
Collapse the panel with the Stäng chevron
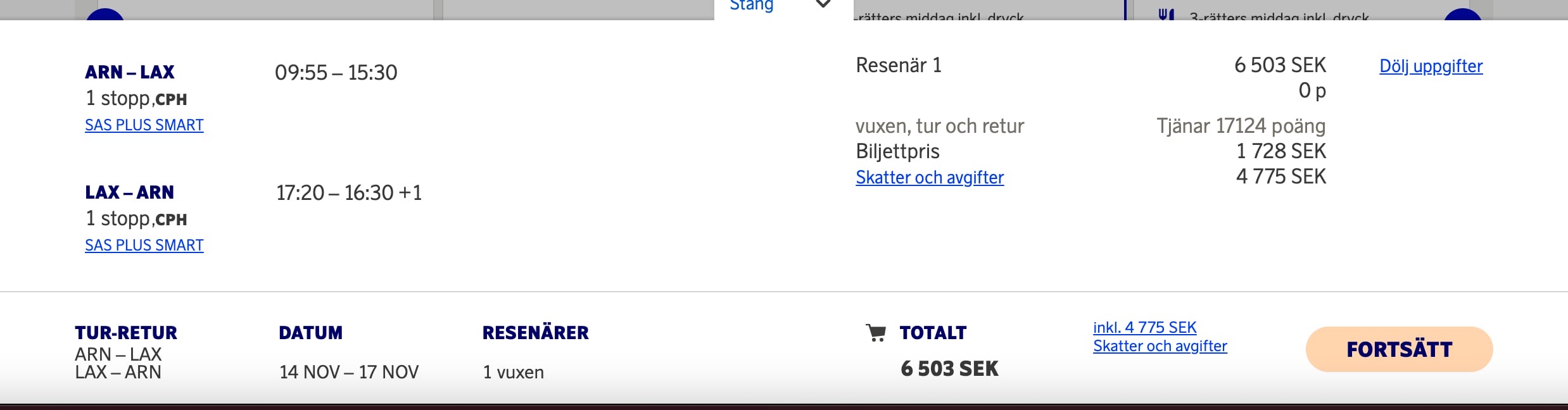(823, 5)
